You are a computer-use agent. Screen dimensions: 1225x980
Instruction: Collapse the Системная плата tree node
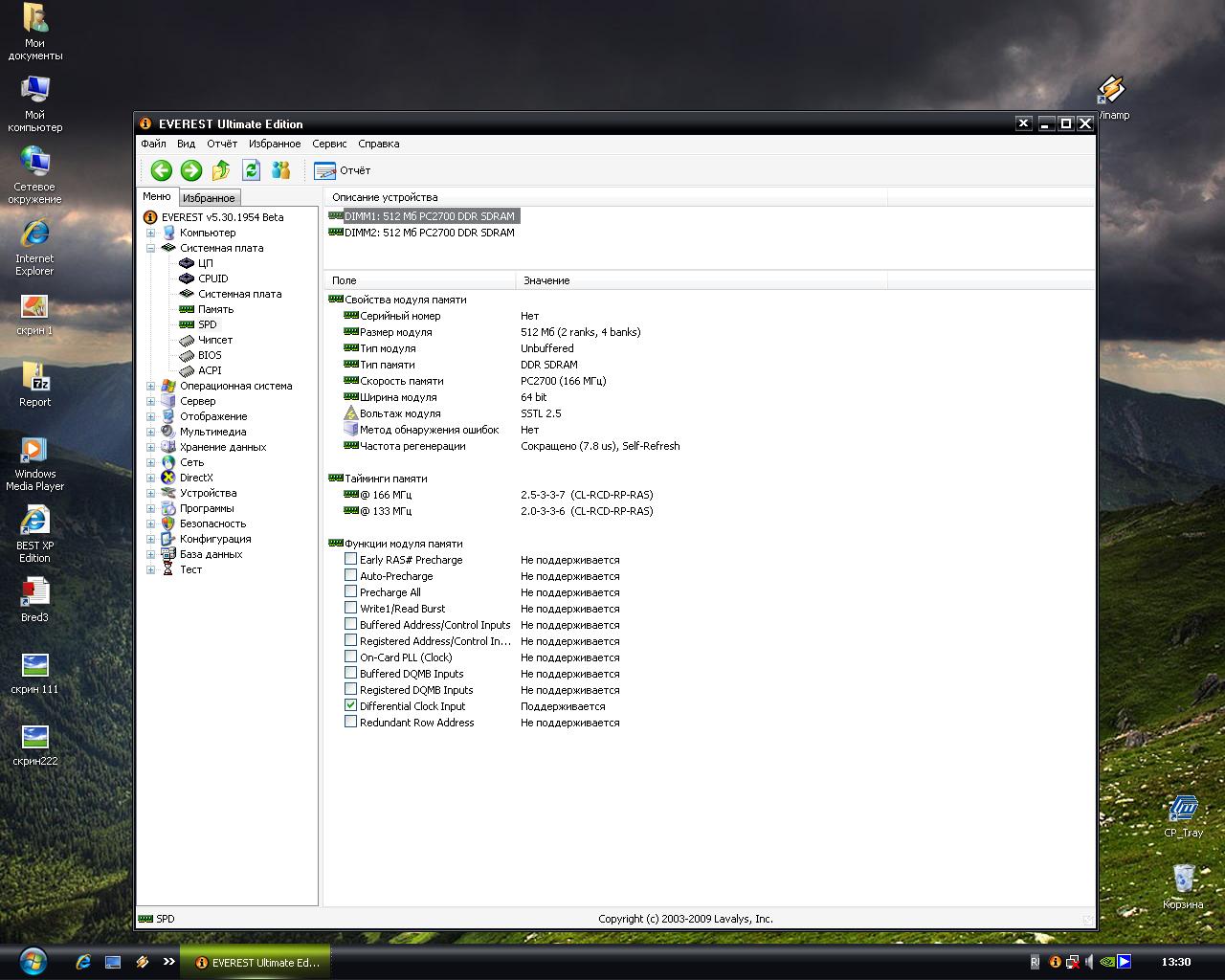pos(150,248)
